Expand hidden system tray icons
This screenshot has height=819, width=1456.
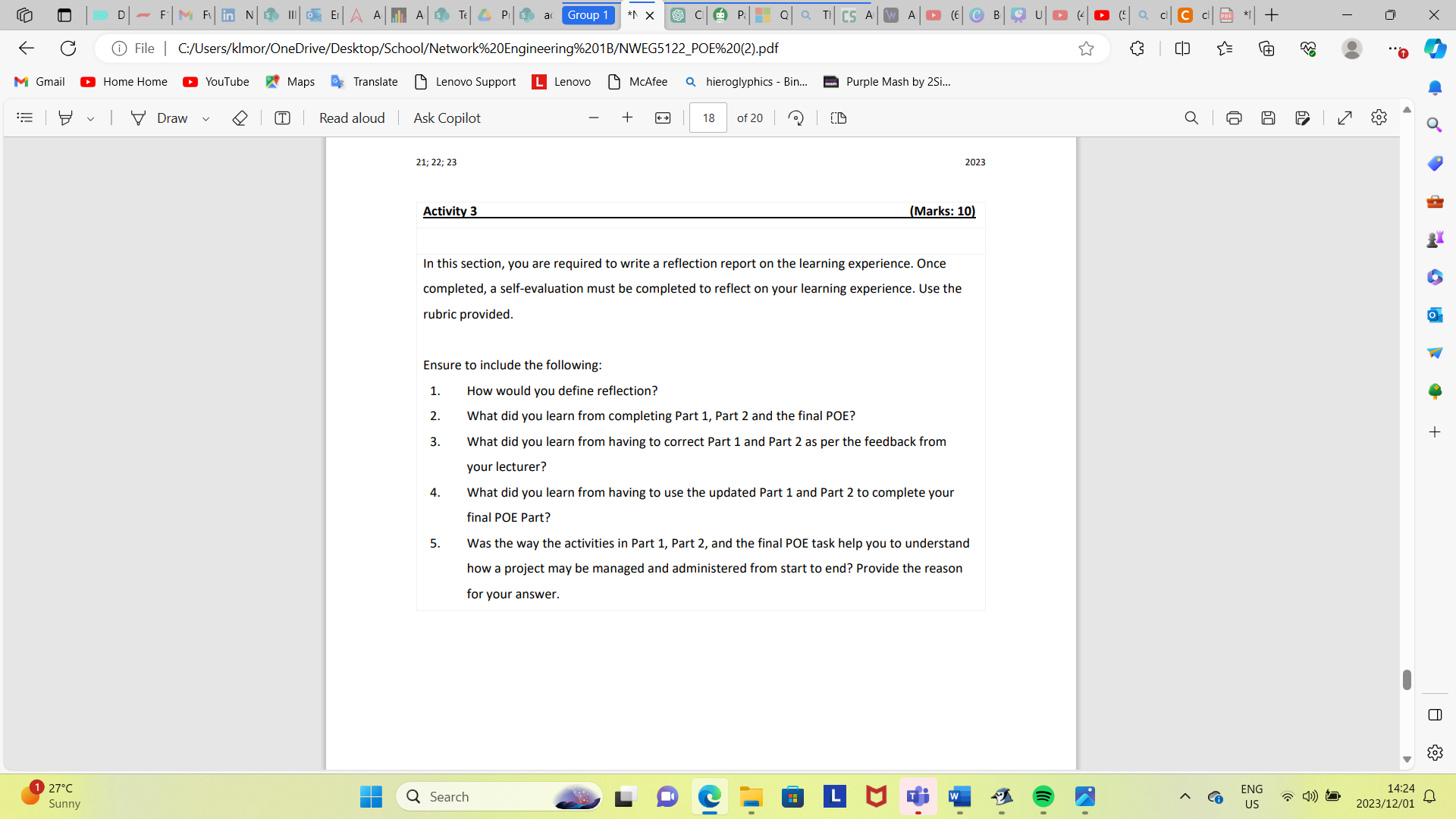1185,797
